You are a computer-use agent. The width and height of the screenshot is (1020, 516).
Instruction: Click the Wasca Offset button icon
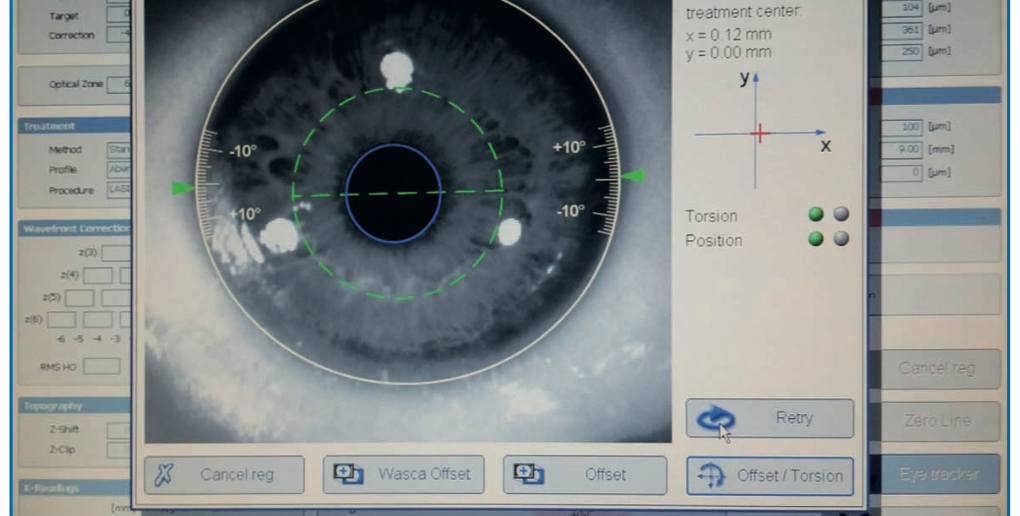coord(349,474)
